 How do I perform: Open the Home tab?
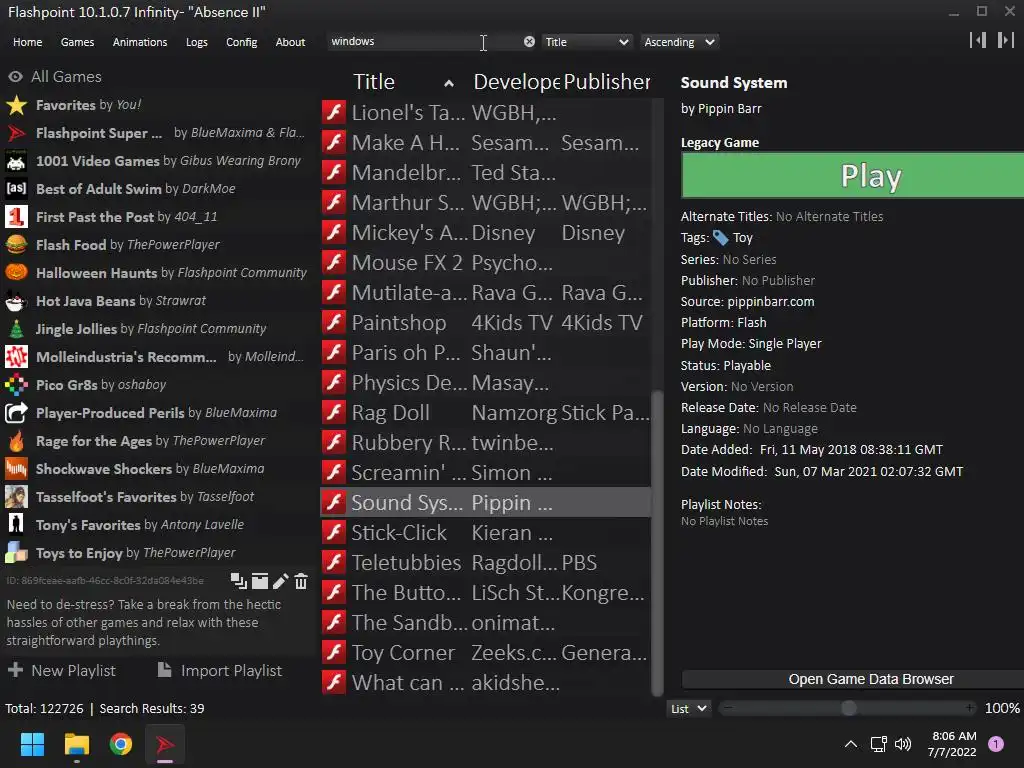(27, 42)
